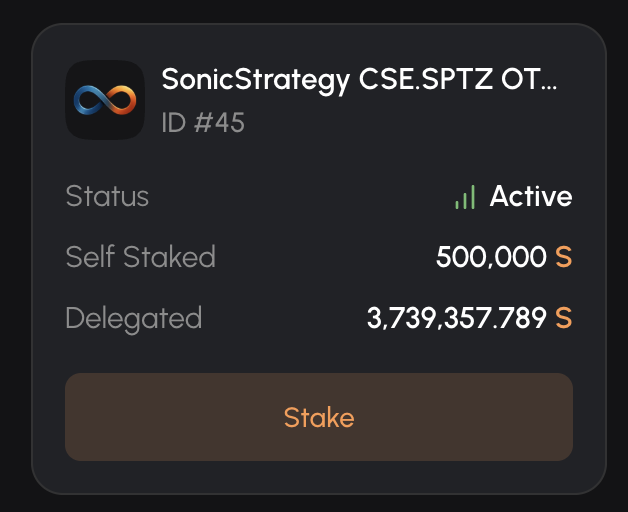Click the 500,000 self staked value

coord(491,258)
